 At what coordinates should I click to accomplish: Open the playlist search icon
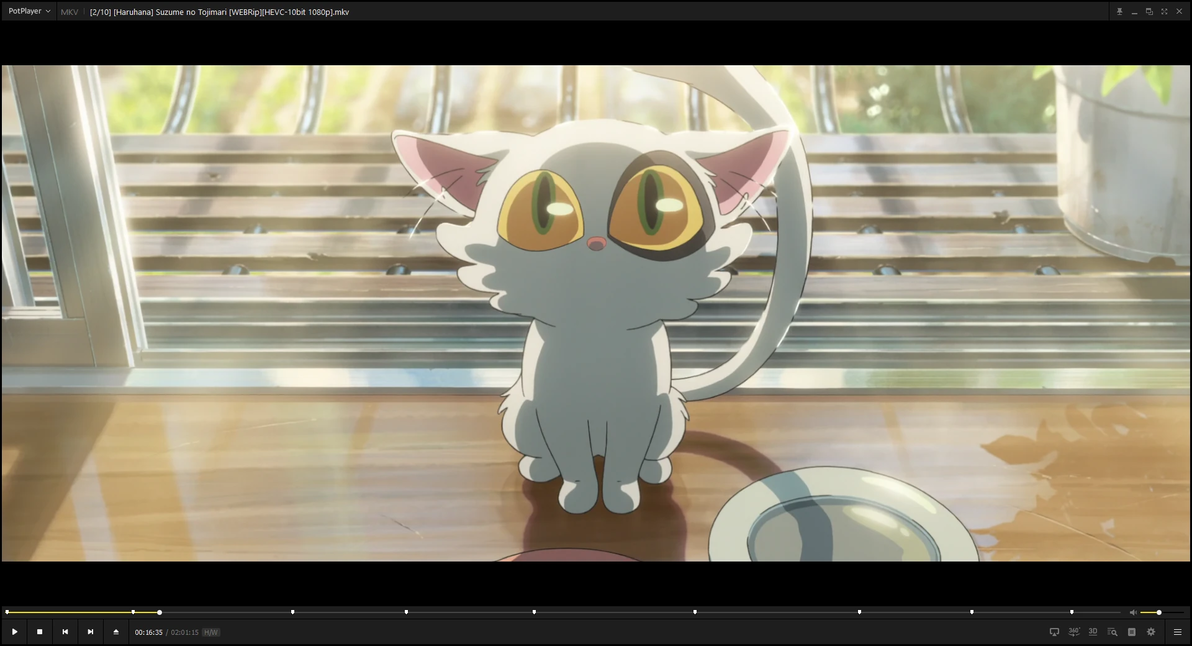pos(1112,632)
